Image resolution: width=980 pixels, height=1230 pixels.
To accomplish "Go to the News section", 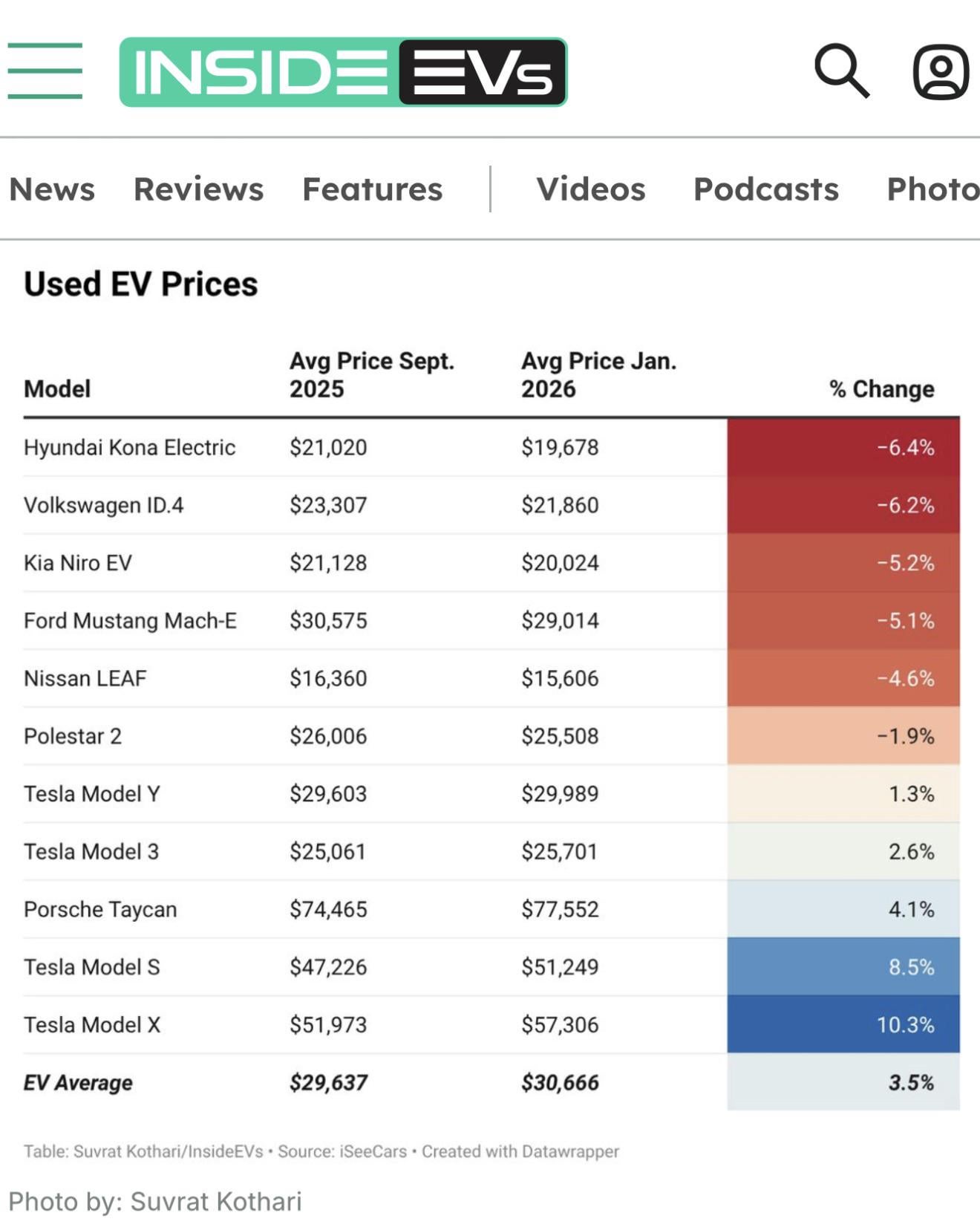I will [52, 189].
